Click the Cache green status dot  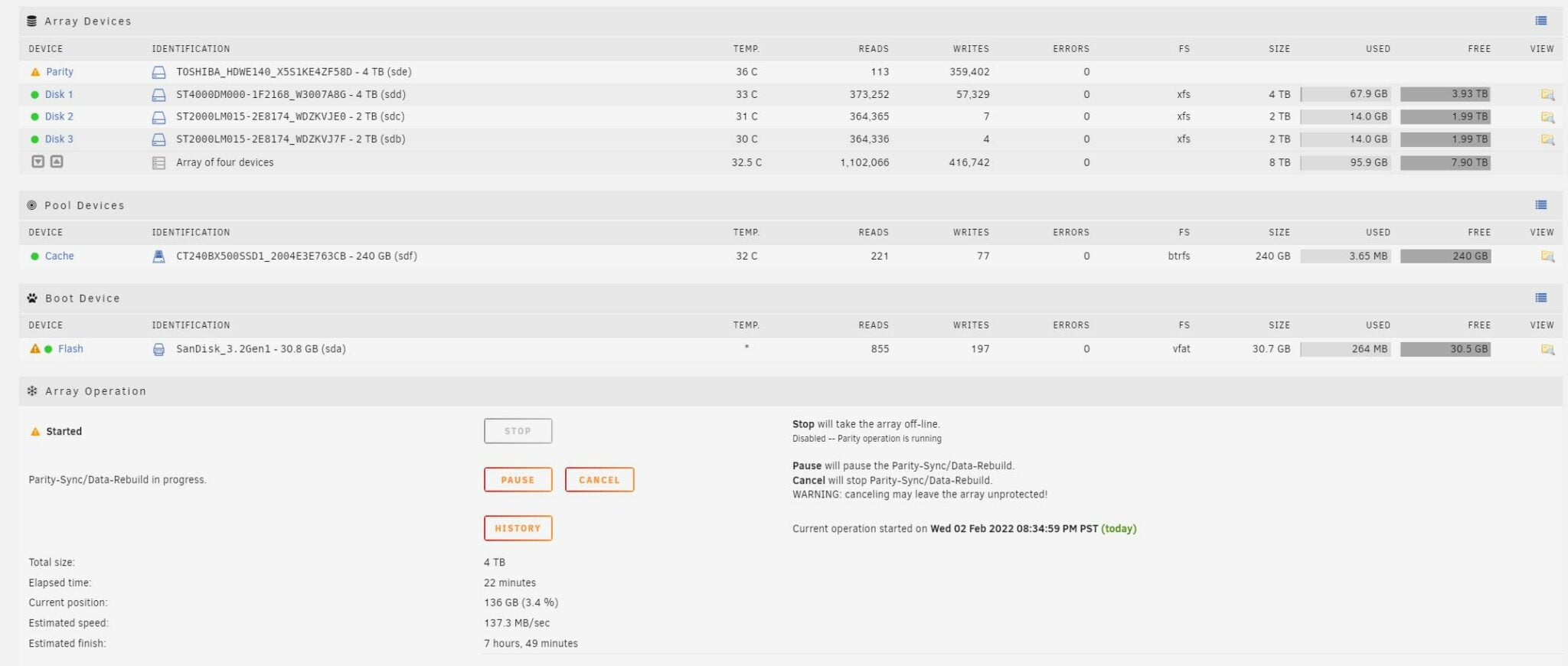point(34,256)
